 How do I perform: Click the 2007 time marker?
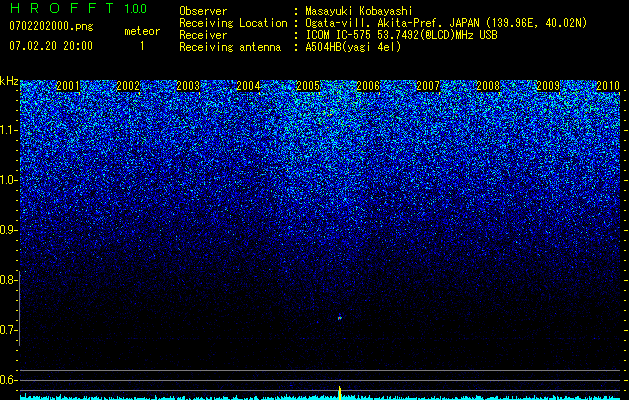(428, 86)
